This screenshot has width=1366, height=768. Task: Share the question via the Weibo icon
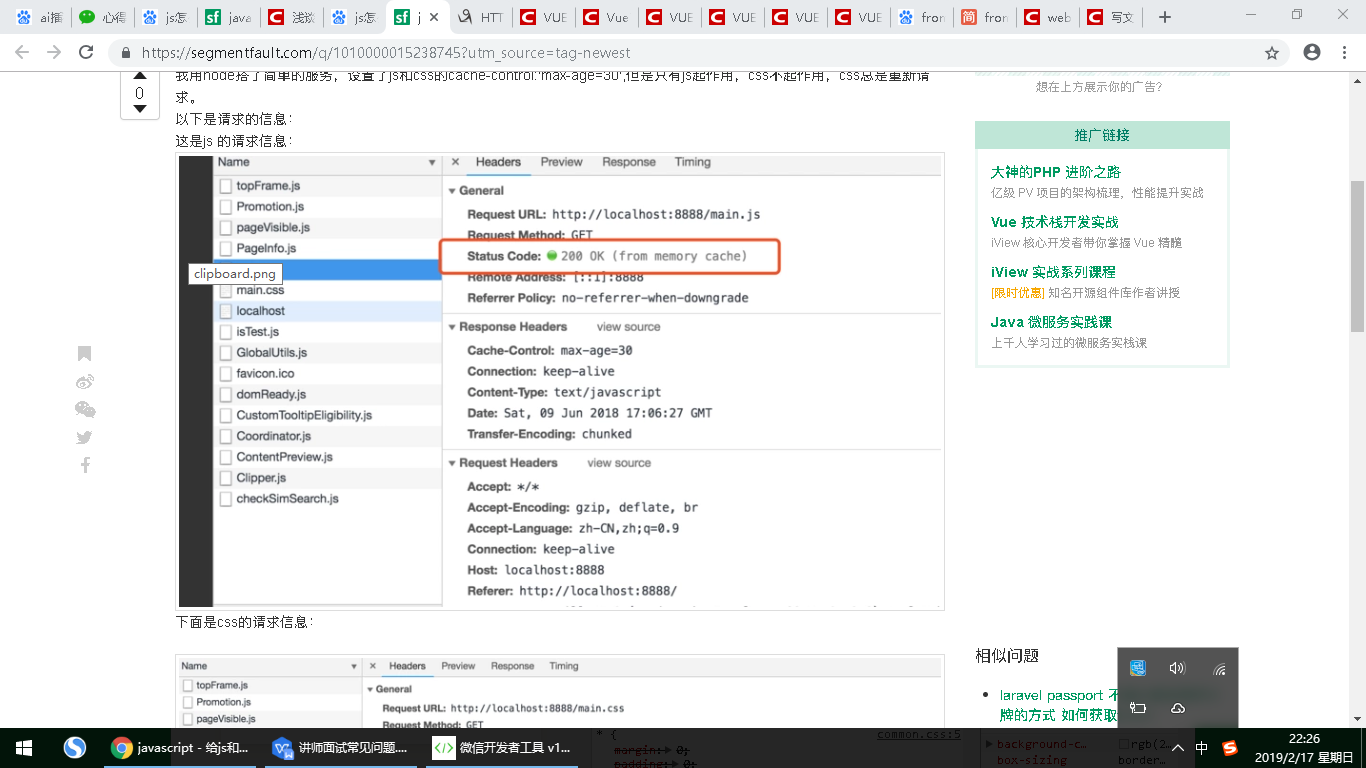click(84, 381)
